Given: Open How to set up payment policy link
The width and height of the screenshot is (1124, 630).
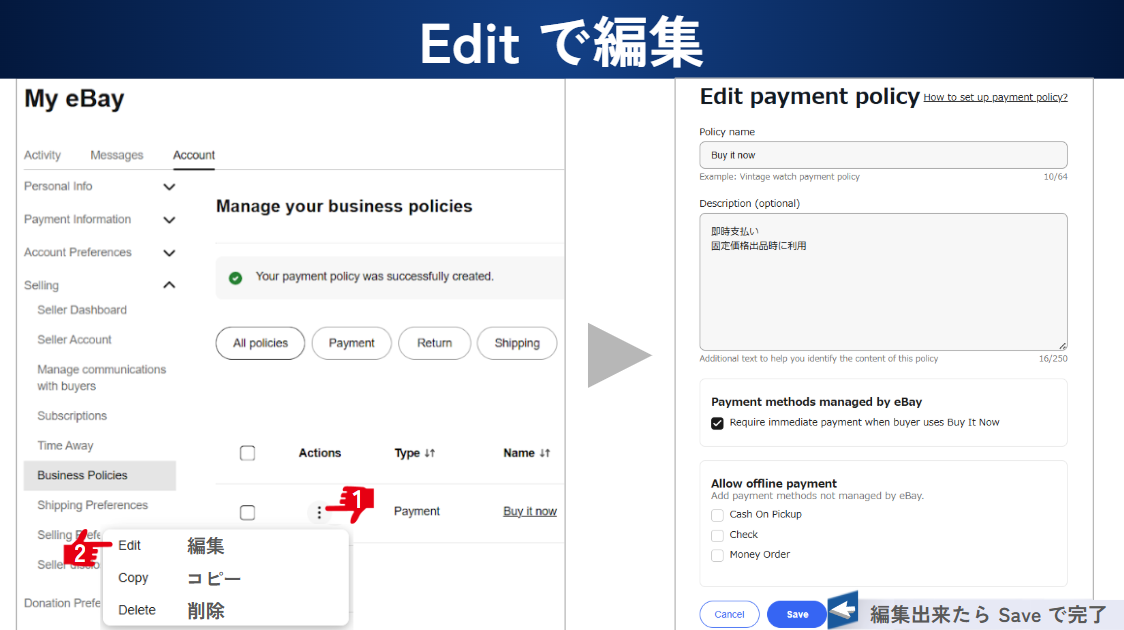Looking at the screenshot, I should pos(994,97).
